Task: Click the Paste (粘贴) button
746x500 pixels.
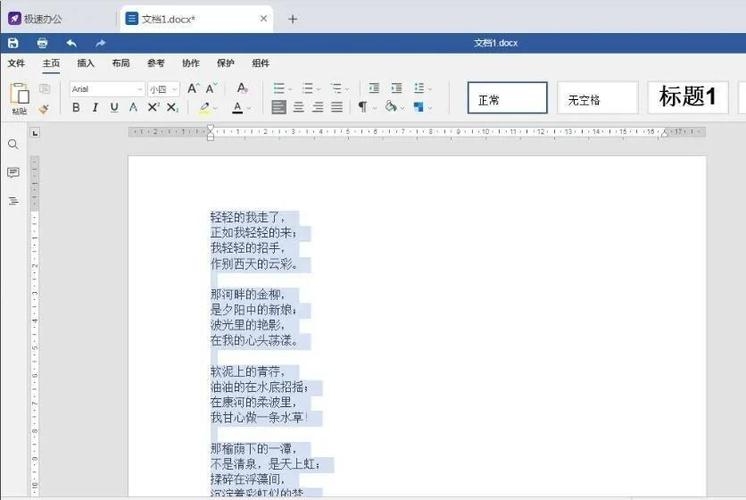Action: (x=20, y=98)
